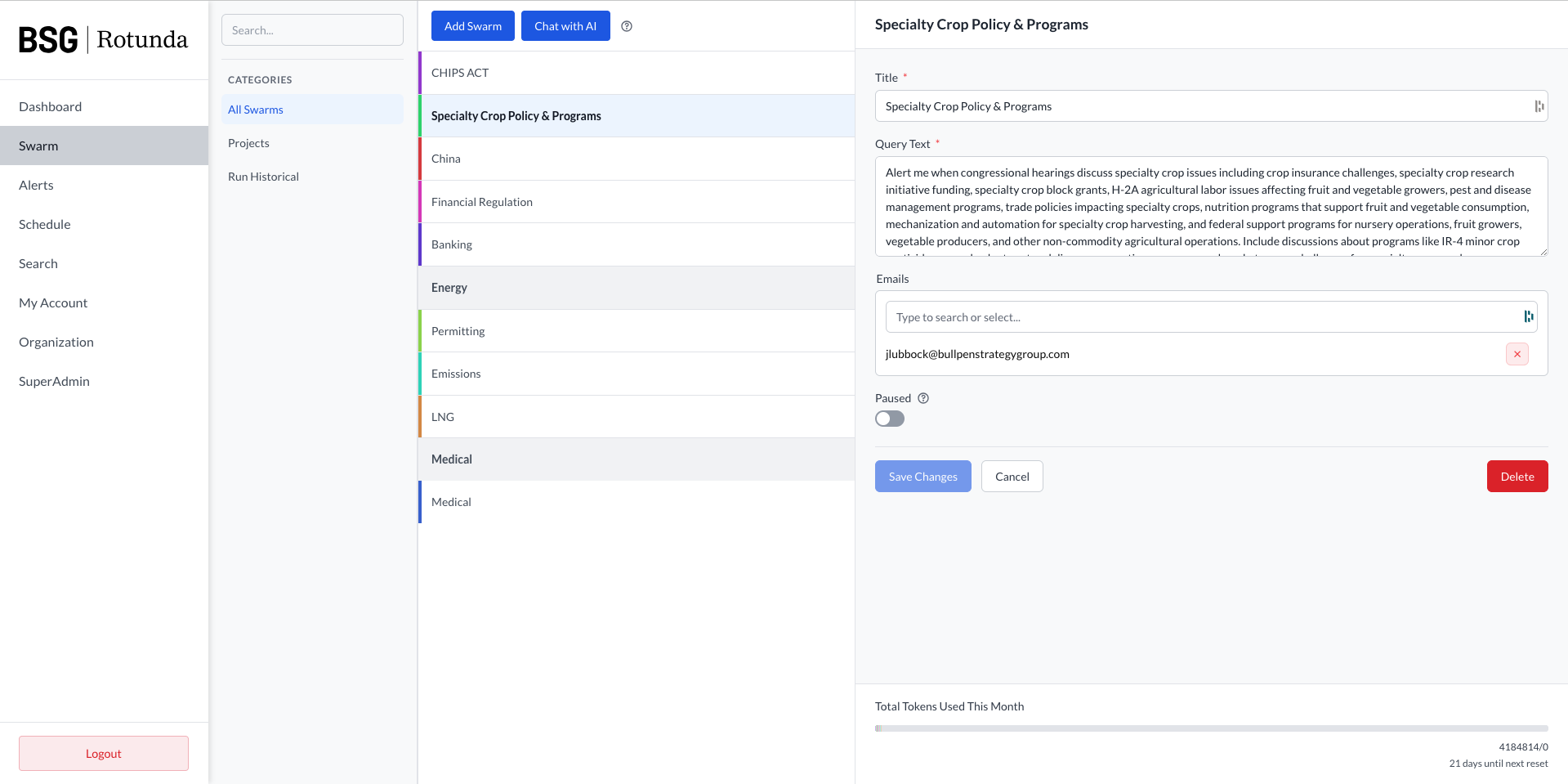The width and height of the screenshot is (1568, 784).
Task: Collapse the Energy swarm group
Action: pyautogui.click(x=636, y=288)
